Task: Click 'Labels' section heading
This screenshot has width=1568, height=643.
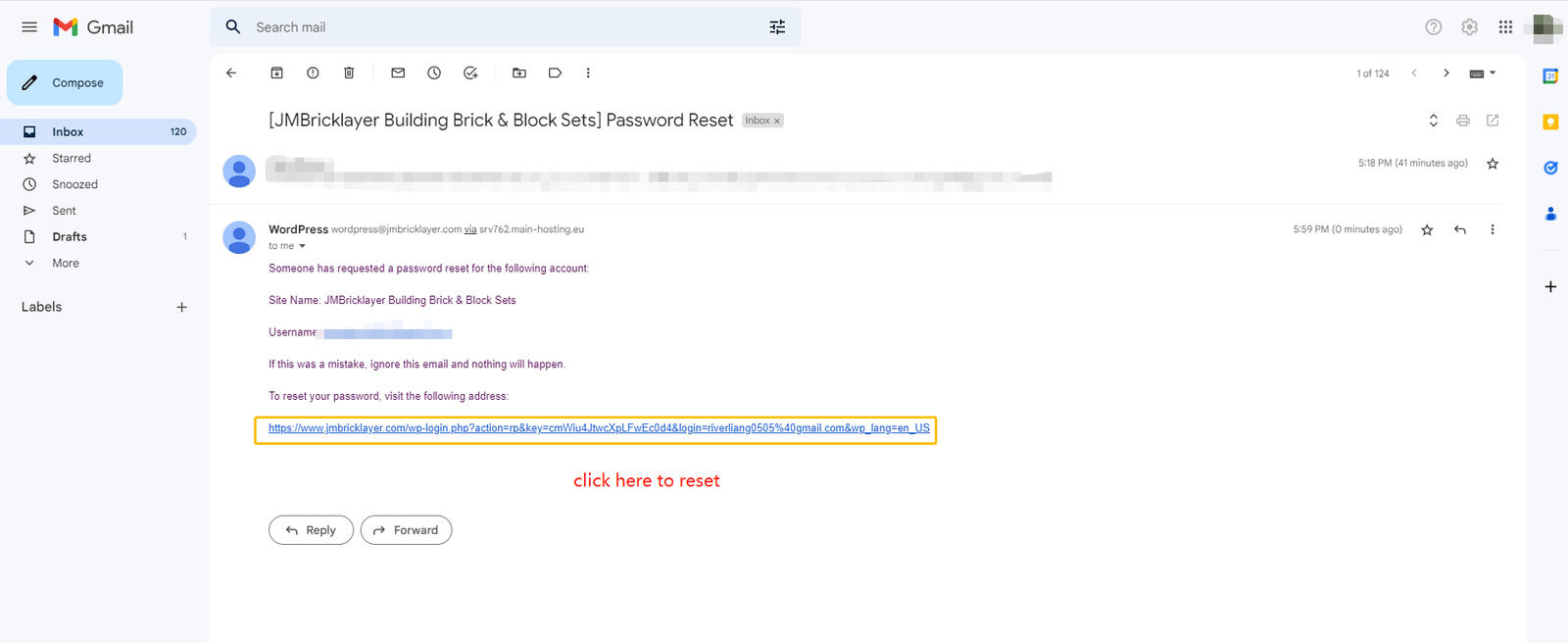Action: 41,307
